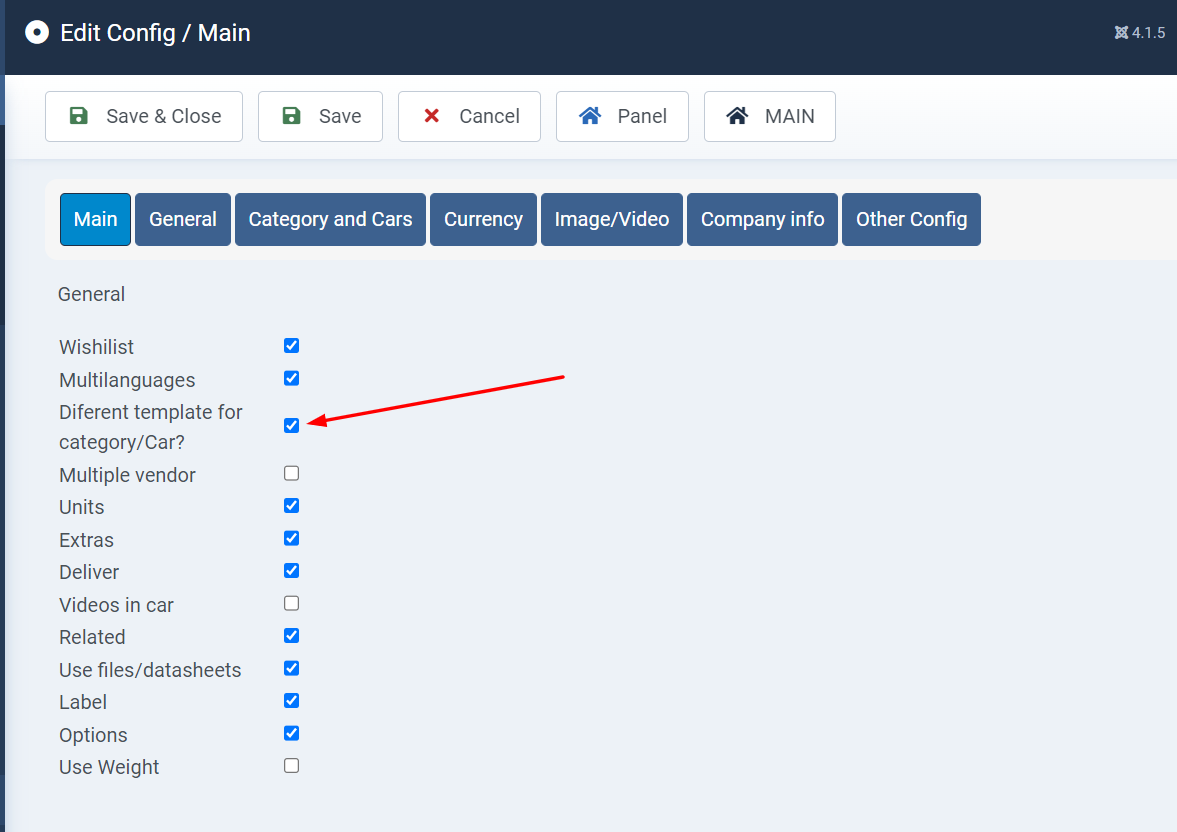1177x832 pixels.
Task: Toggle the Units checkbox
Action: tap(291, 505)
